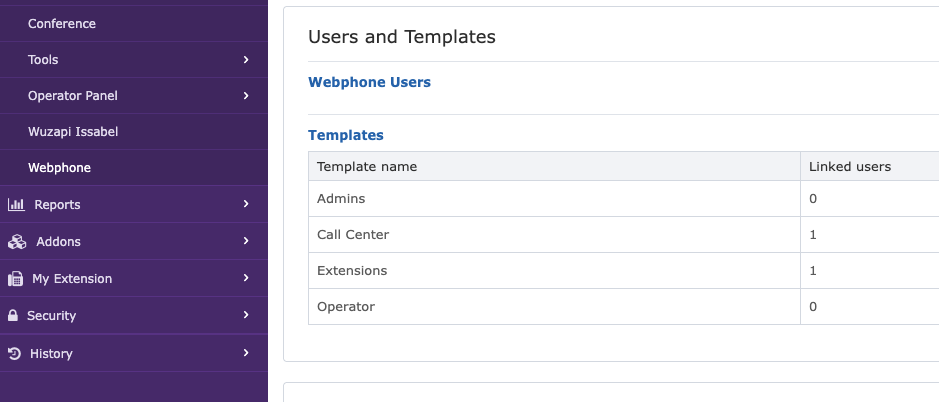939x402 pixels.
Task: Select the Admins template row
Action: click(x=623, y=199)
